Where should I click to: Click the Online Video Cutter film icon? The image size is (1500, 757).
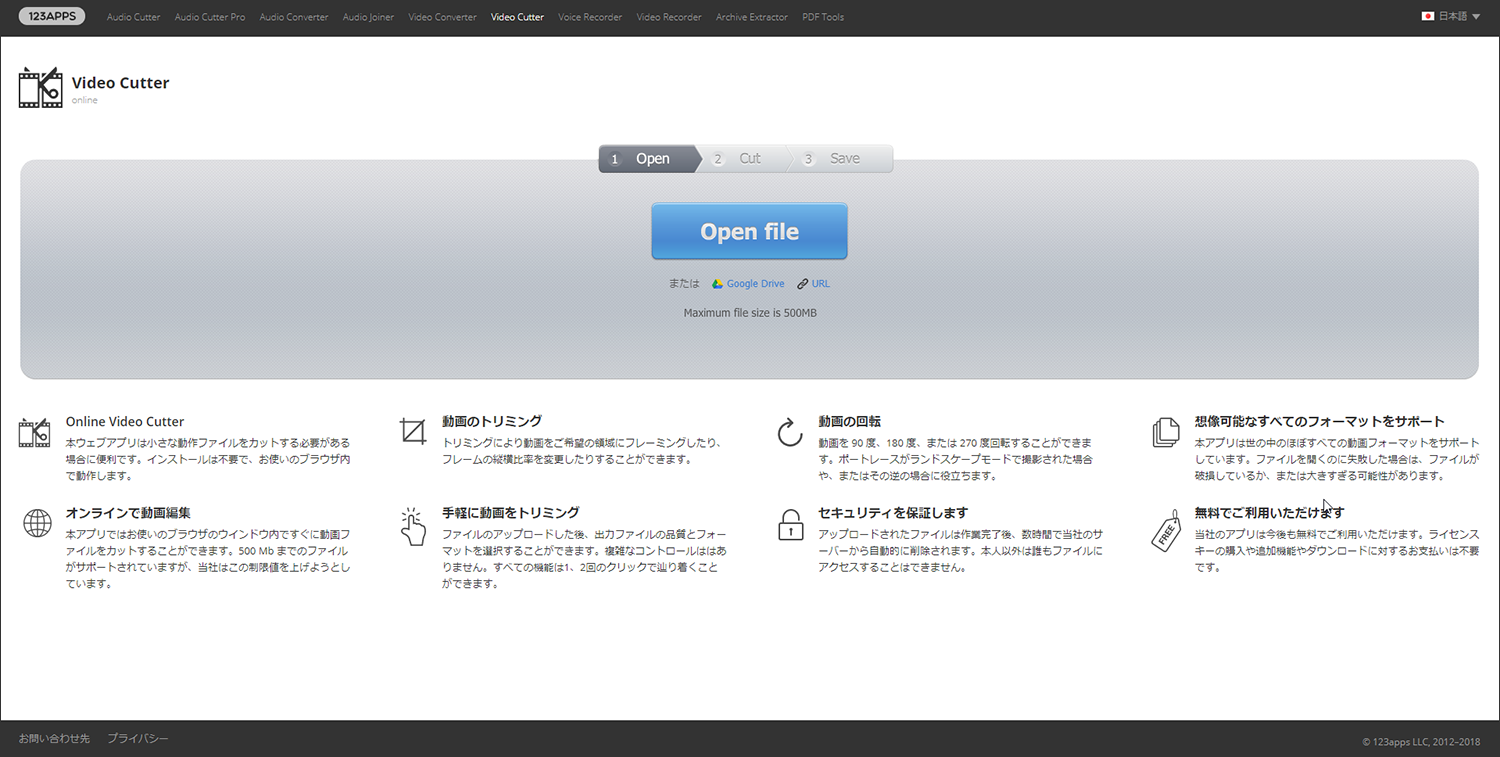coord(35,433)
